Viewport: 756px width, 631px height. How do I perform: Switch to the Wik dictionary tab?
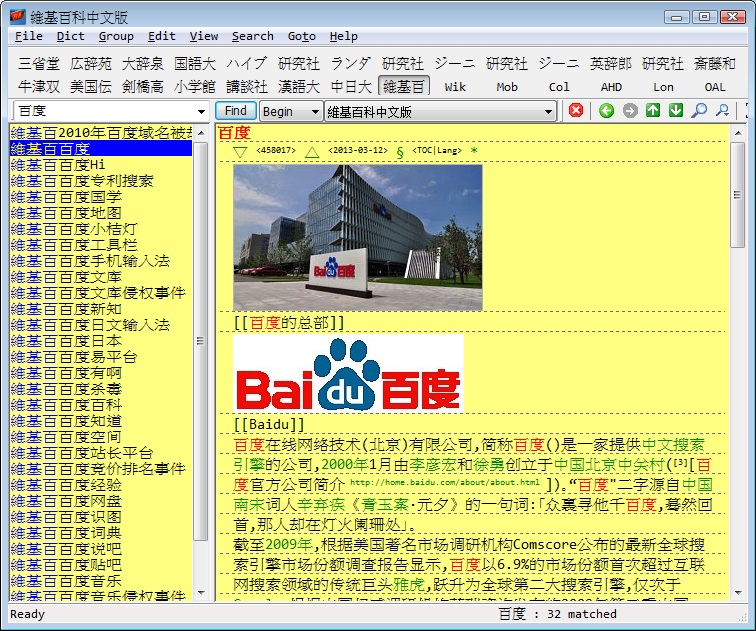pyautogui.click(x=455, y=87)
